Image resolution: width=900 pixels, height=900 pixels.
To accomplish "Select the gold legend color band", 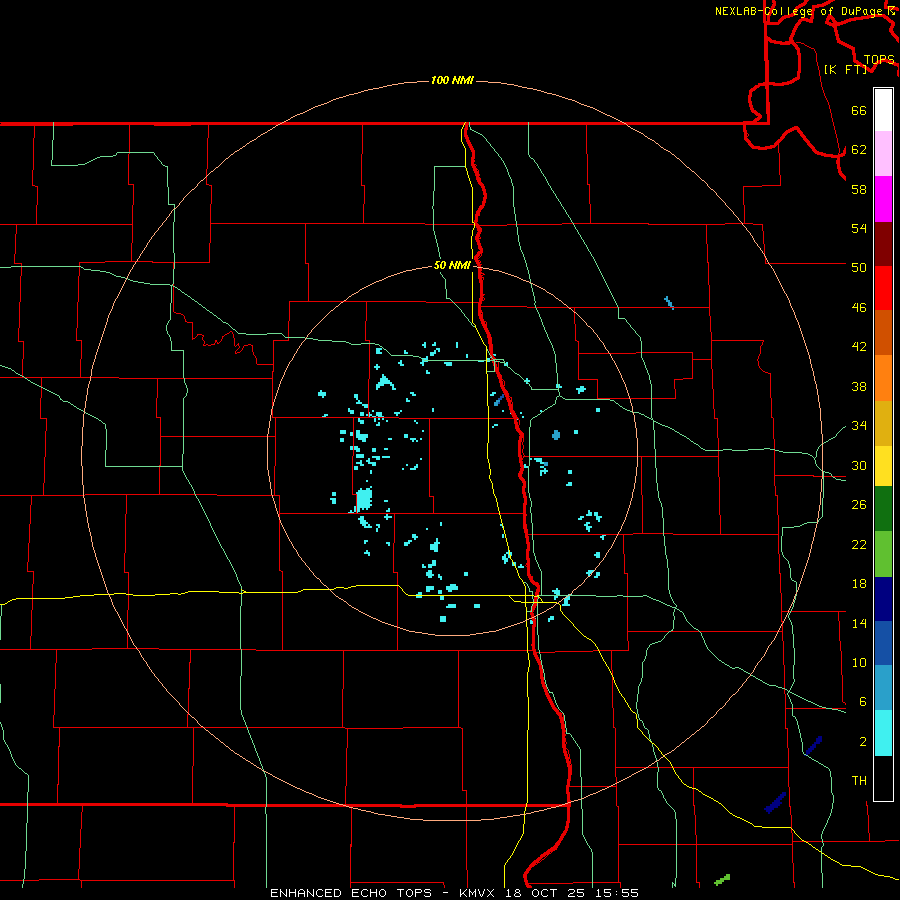I will pyautogui.click(x=883, y=423).
